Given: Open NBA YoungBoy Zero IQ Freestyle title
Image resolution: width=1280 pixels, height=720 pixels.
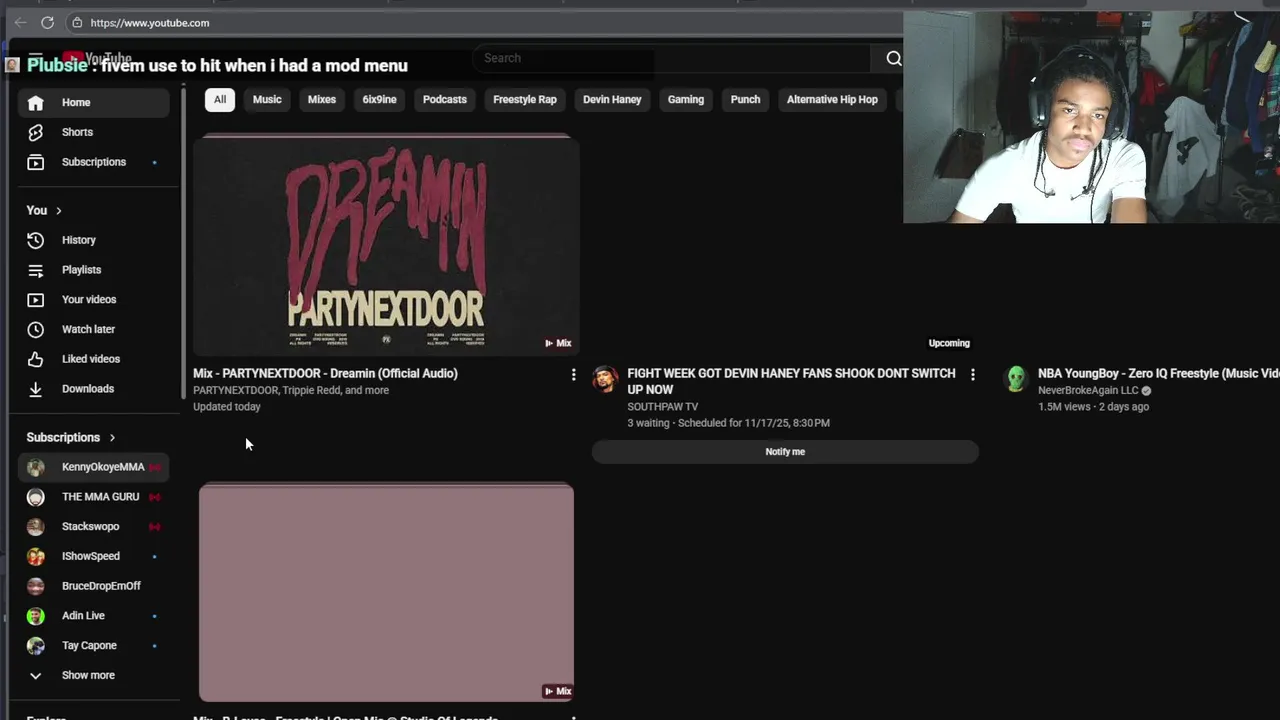Looking at the screenshot, I should tap(1158, 373).
